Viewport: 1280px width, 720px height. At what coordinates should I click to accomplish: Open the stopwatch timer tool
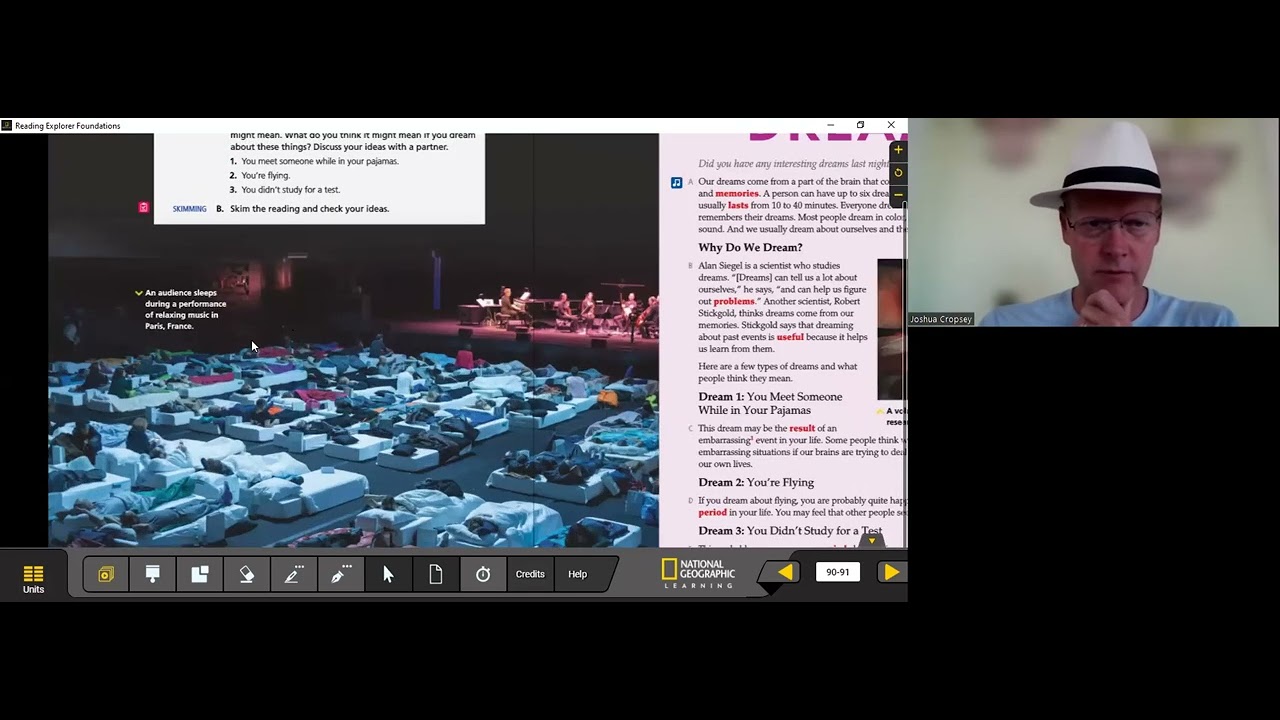(483, 574)
